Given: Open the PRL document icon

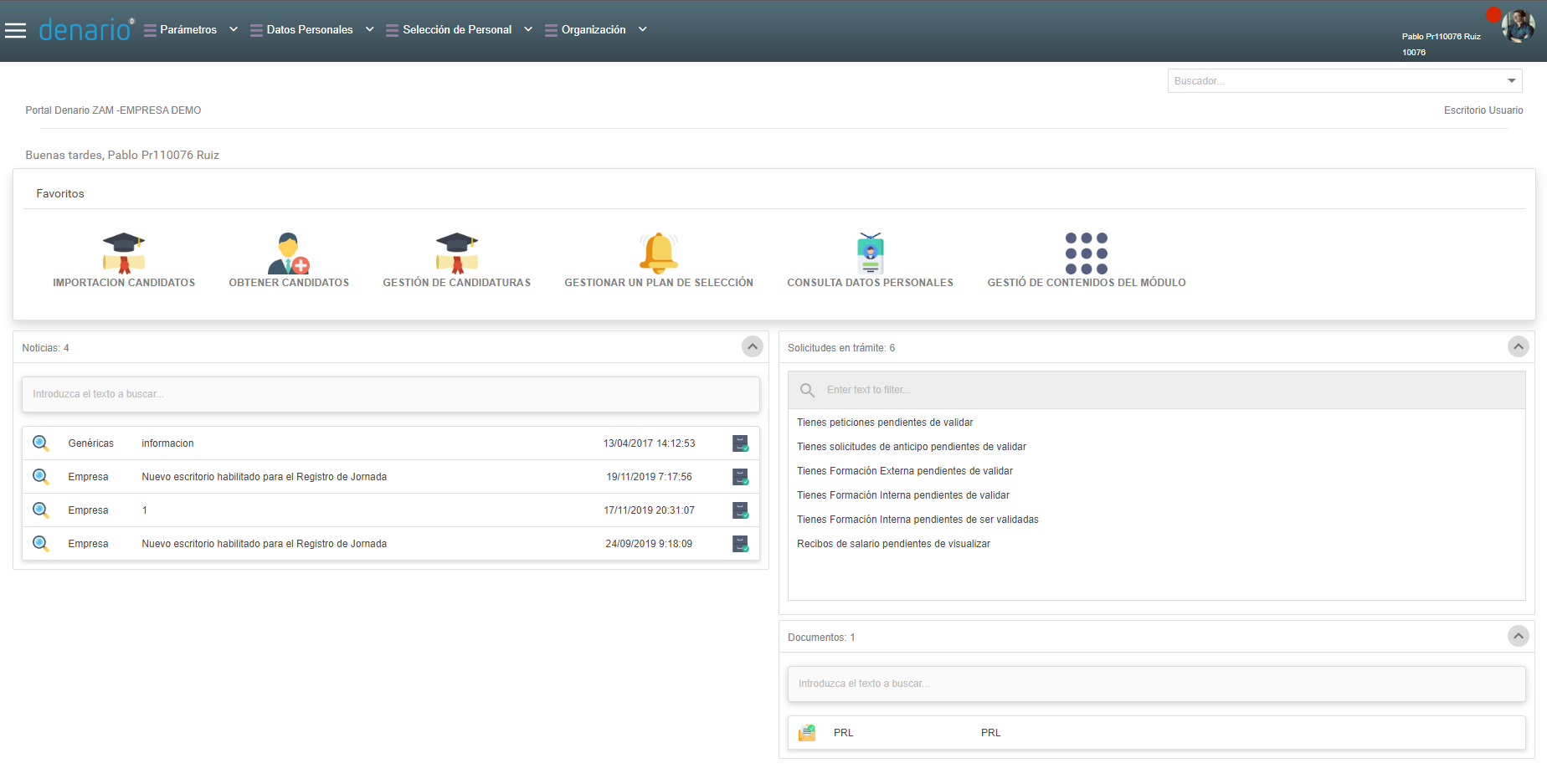Looking at the screenshot, I should [x=807, y=733].
